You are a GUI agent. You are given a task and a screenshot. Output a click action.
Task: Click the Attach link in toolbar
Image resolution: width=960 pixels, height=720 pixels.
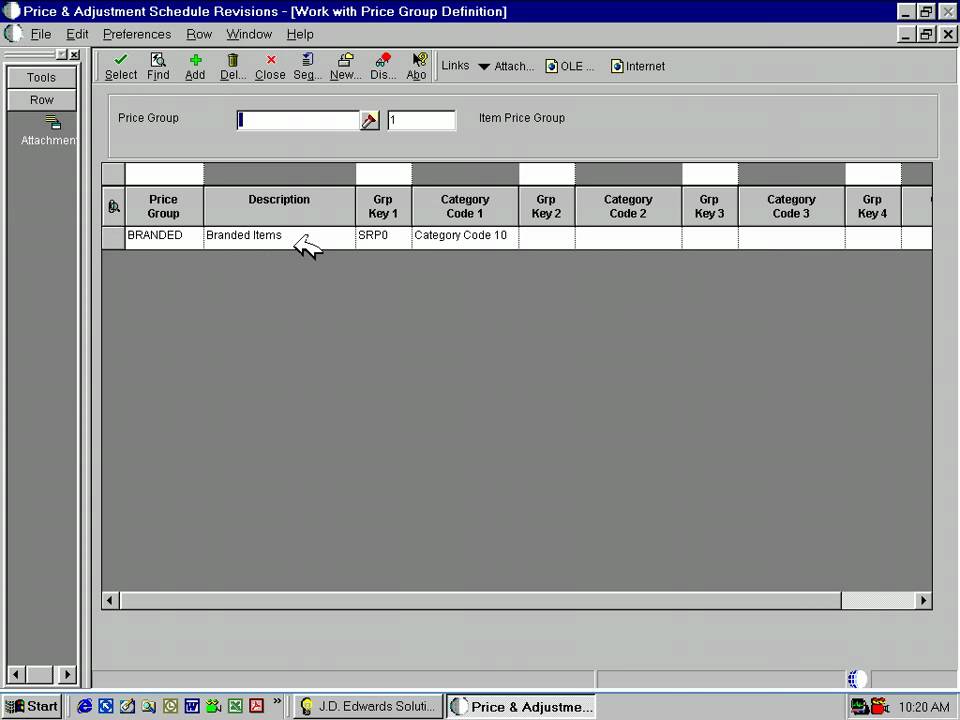pyautogui.click(x=514, y=66)
